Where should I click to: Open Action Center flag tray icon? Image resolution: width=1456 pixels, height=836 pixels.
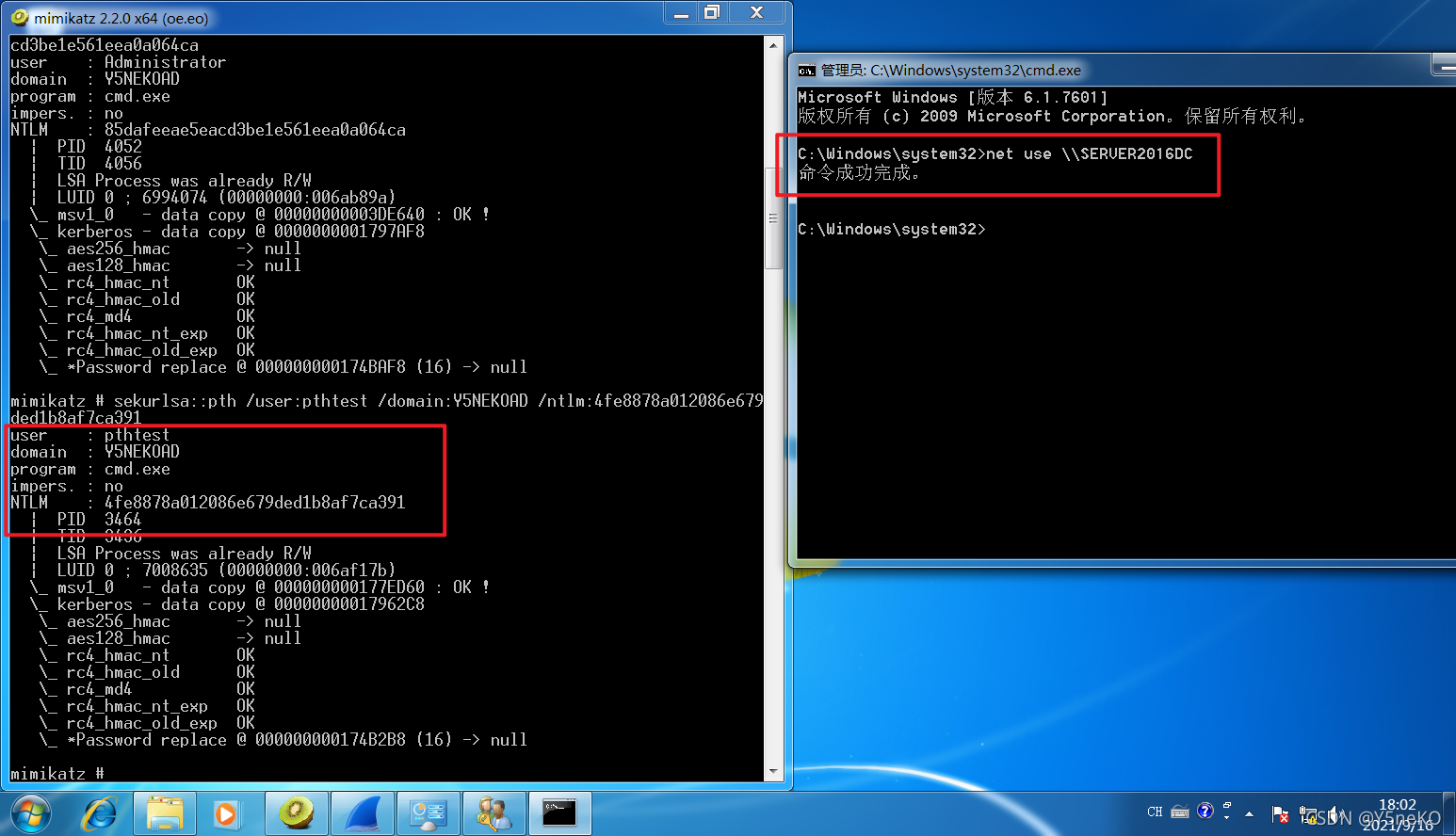point(1280,814)
